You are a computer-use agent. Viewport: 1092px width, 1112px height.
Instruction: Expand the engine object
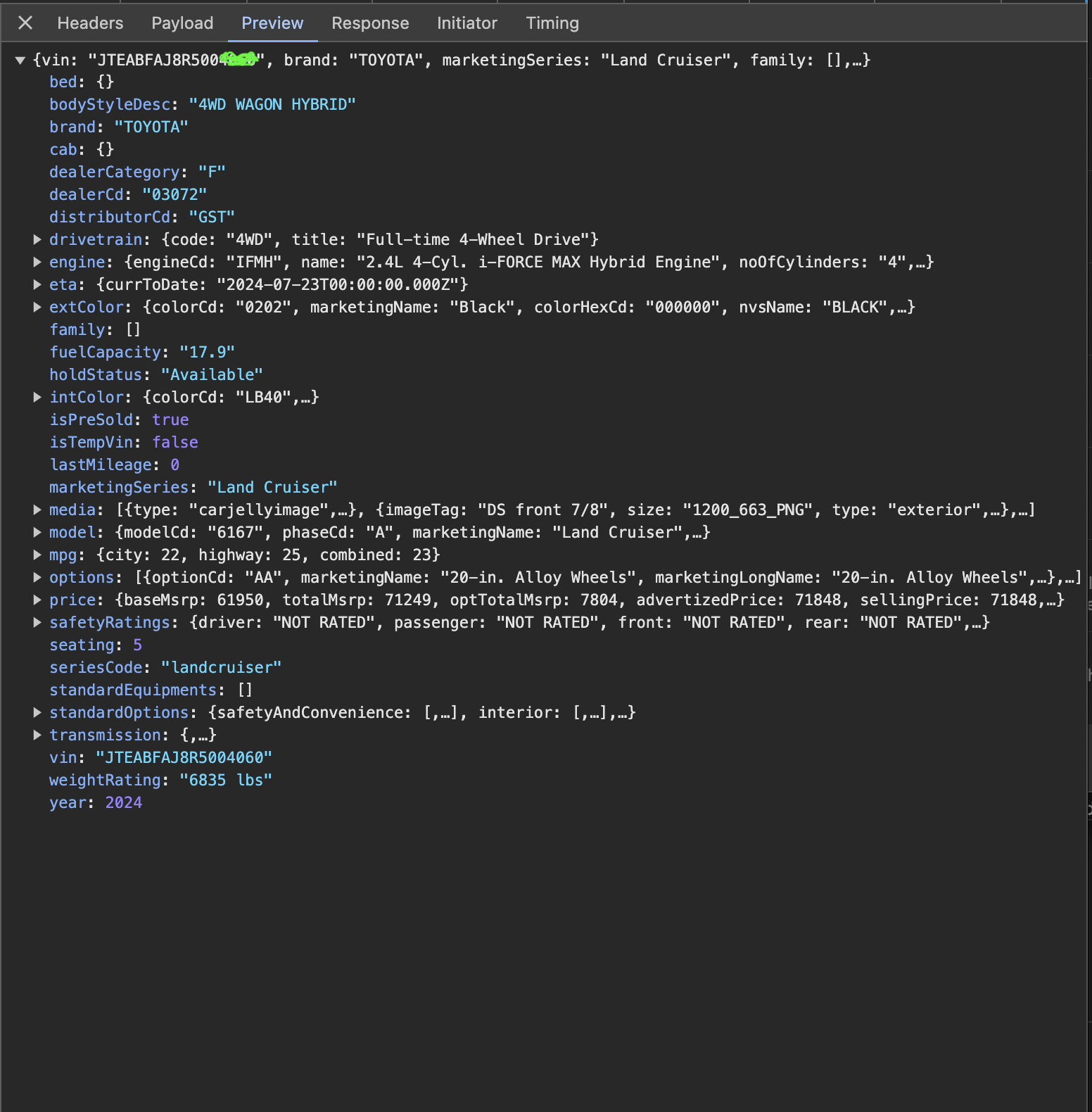tap(37, 262)
